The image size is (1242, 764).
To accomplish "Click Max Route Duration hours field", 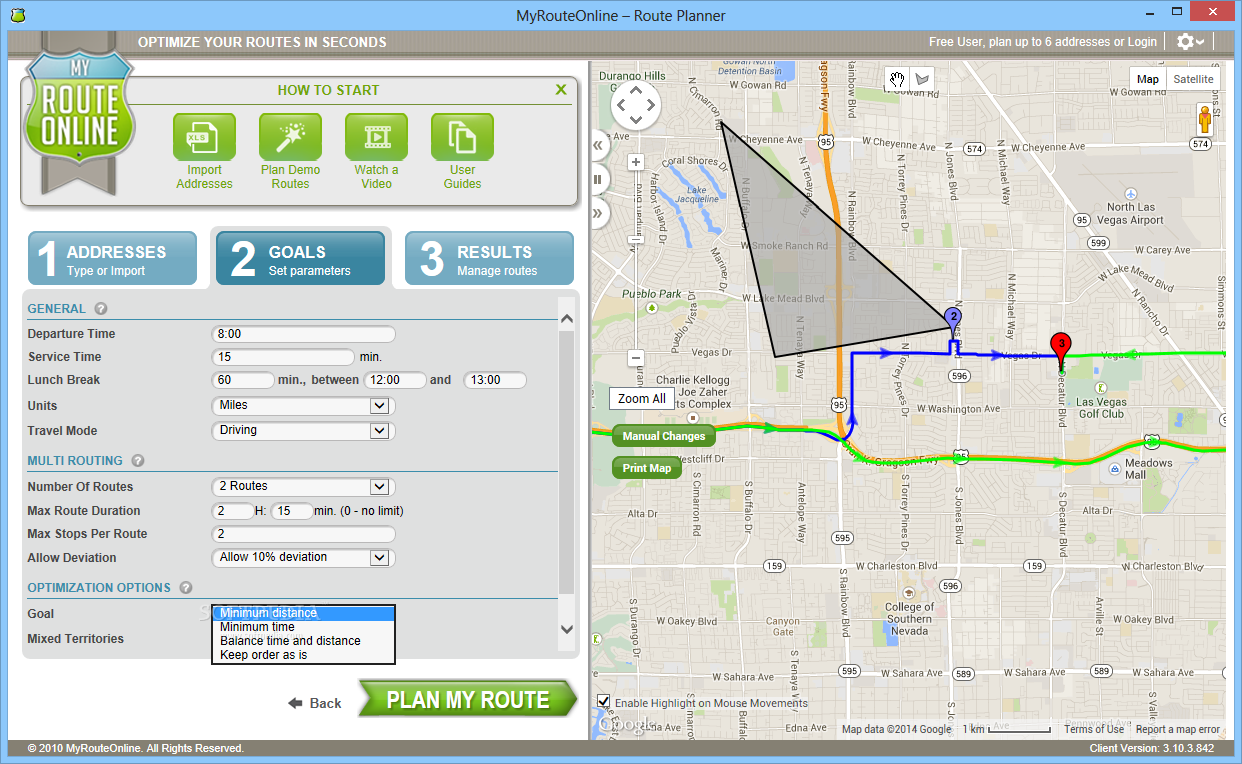I will [233, 511].
